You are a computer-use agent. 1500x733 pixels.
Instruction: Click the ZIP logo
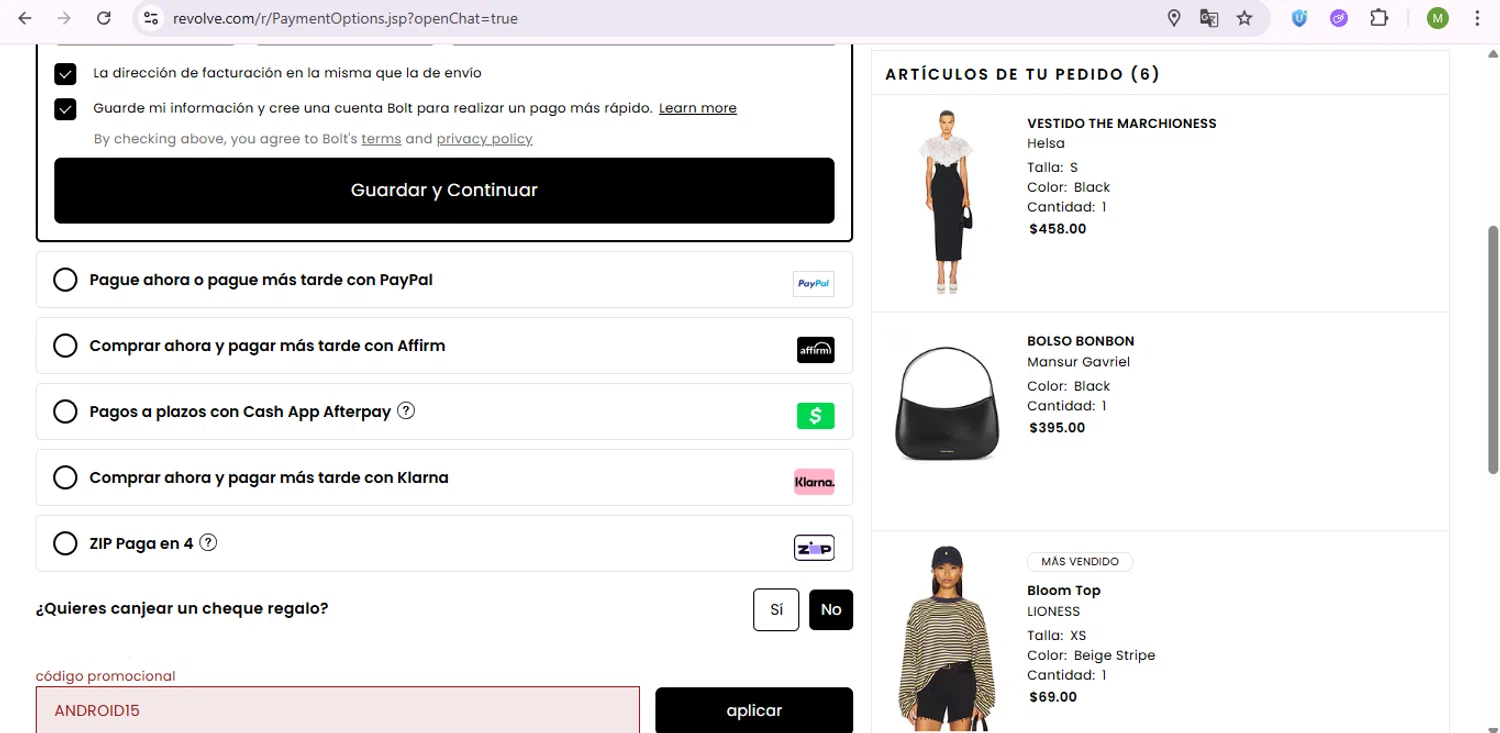[815, 548]
